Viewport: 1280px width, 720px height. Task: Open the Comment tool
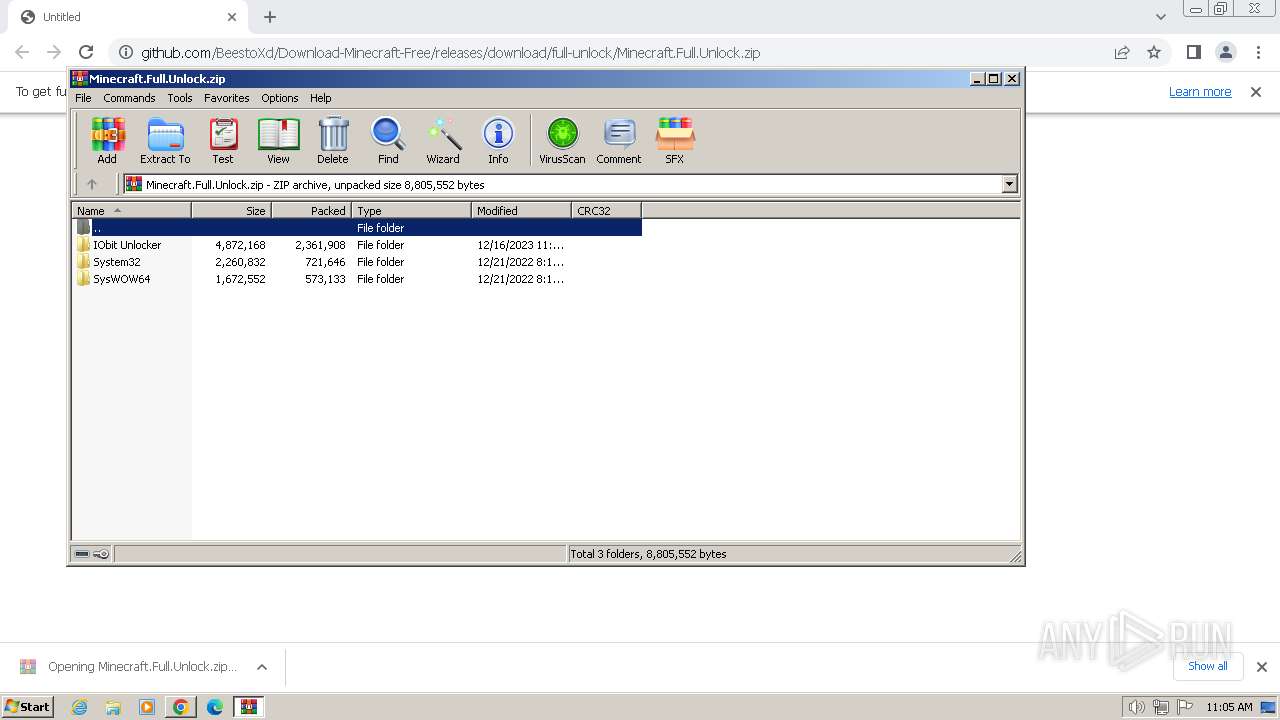[619, 141]
